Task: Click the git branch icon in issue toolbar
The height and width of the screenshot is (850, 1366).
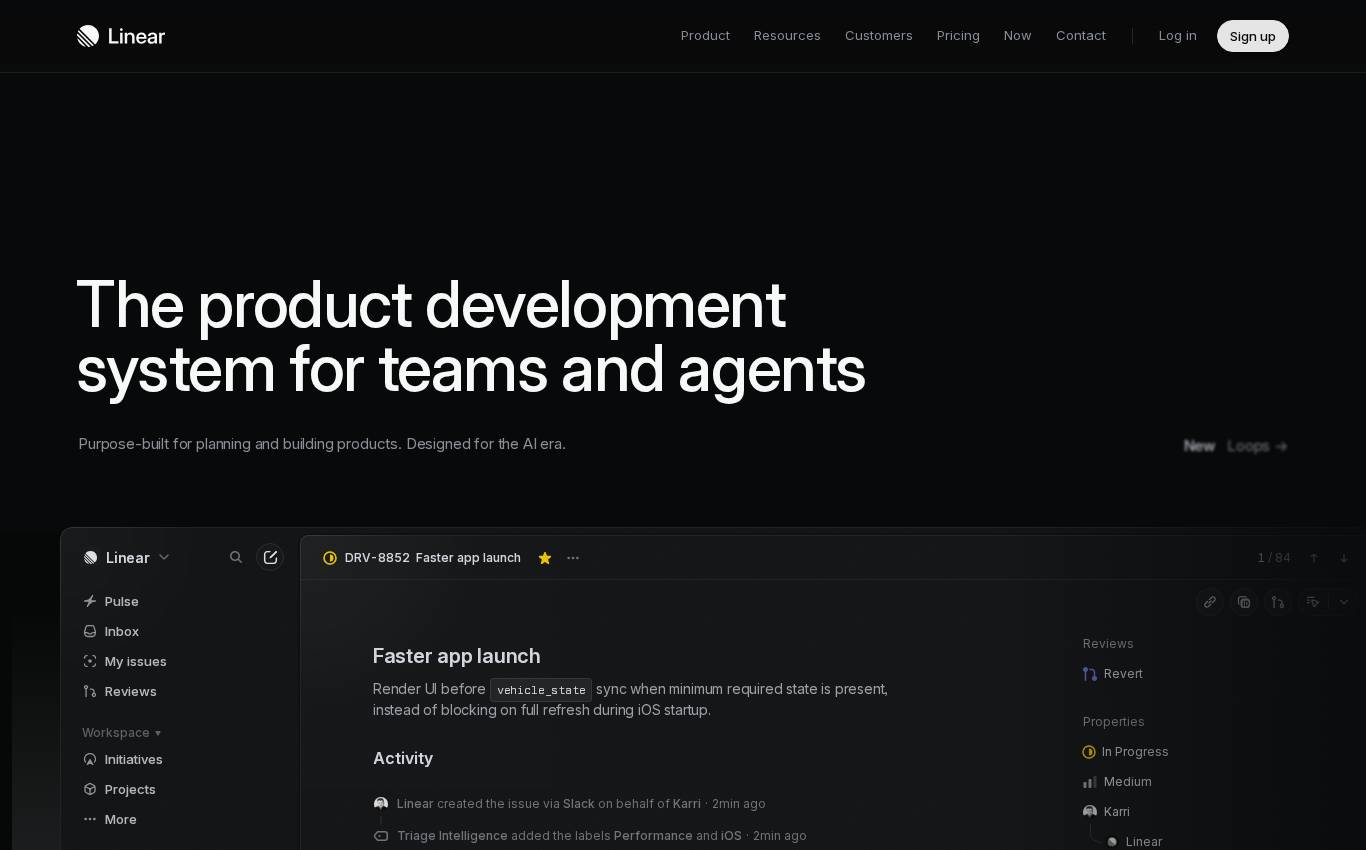Action: point(1278,602)
